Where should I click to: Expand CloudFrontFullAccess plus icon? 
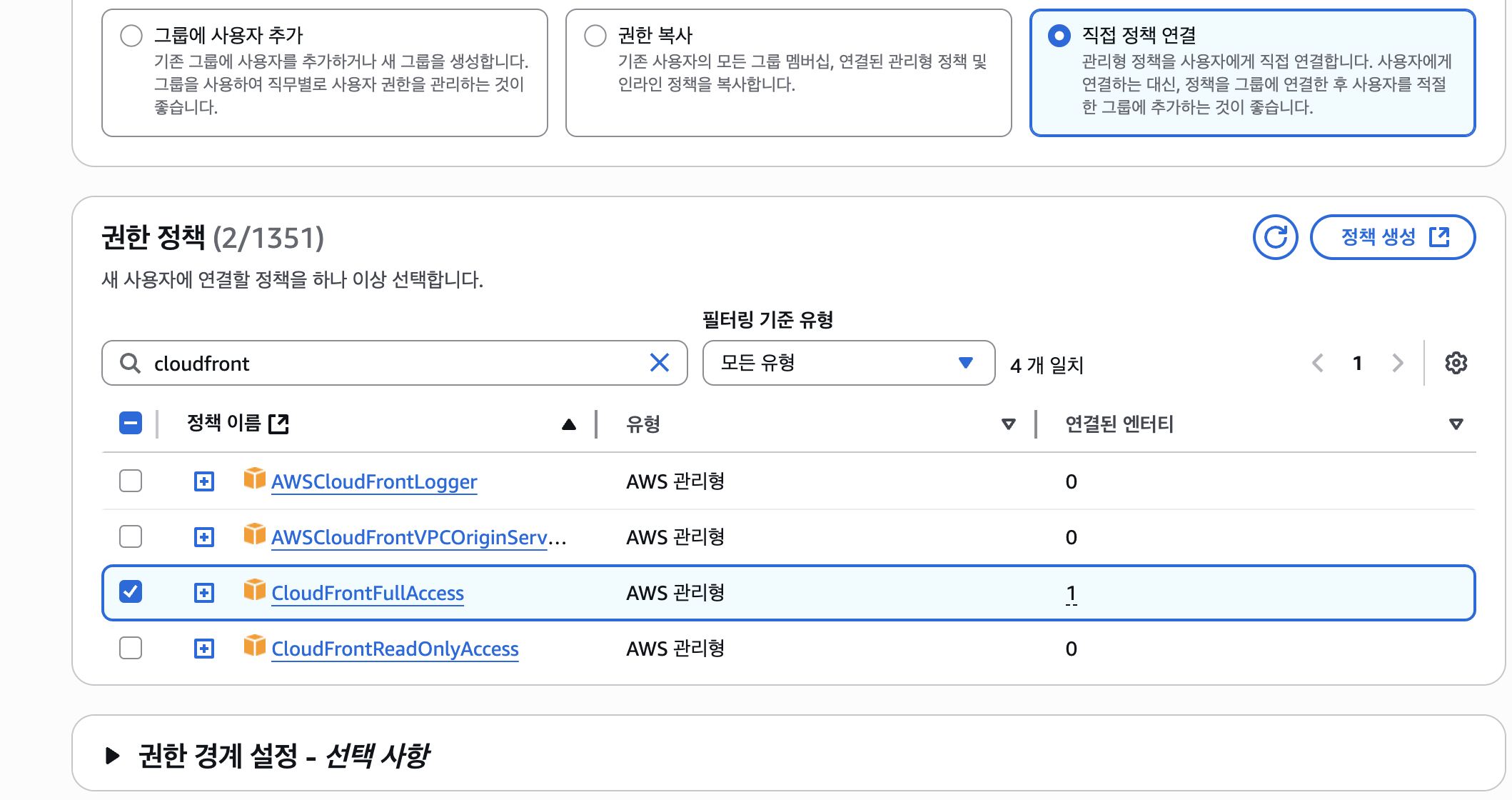204,593
